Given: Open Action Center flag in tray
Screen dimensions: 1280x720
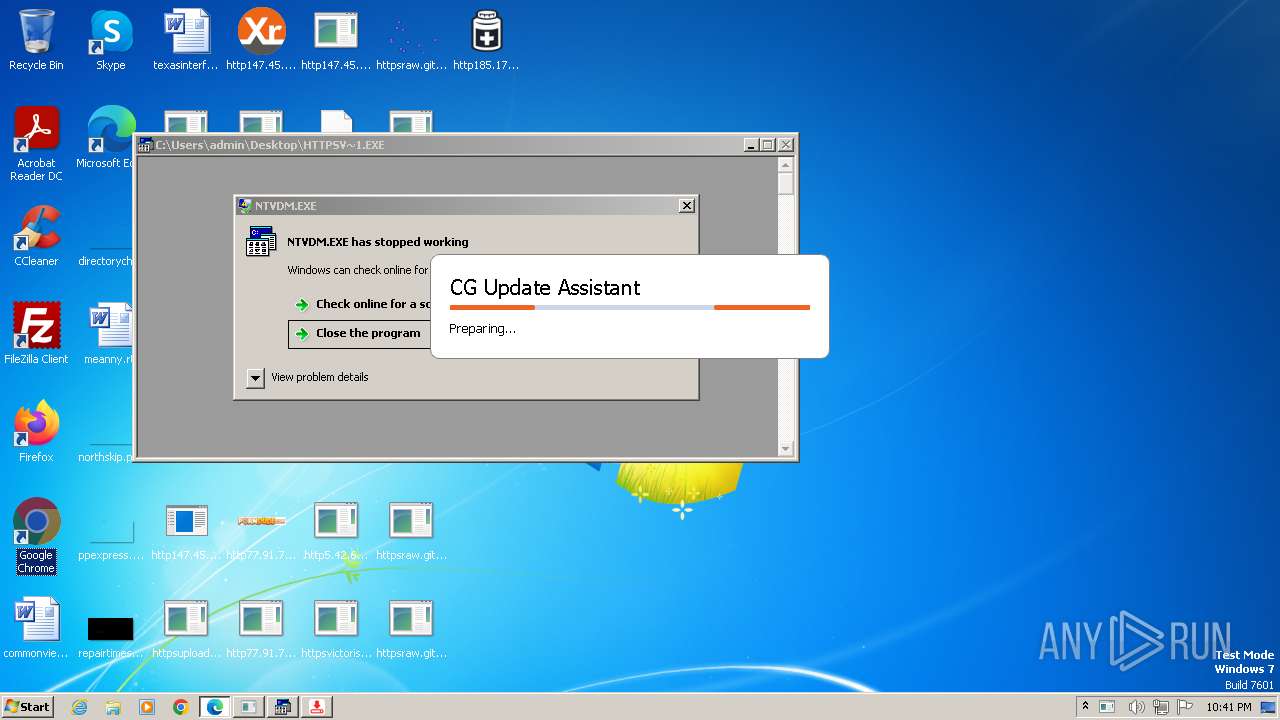Looking at the screenshot, I should [1186, 707].
